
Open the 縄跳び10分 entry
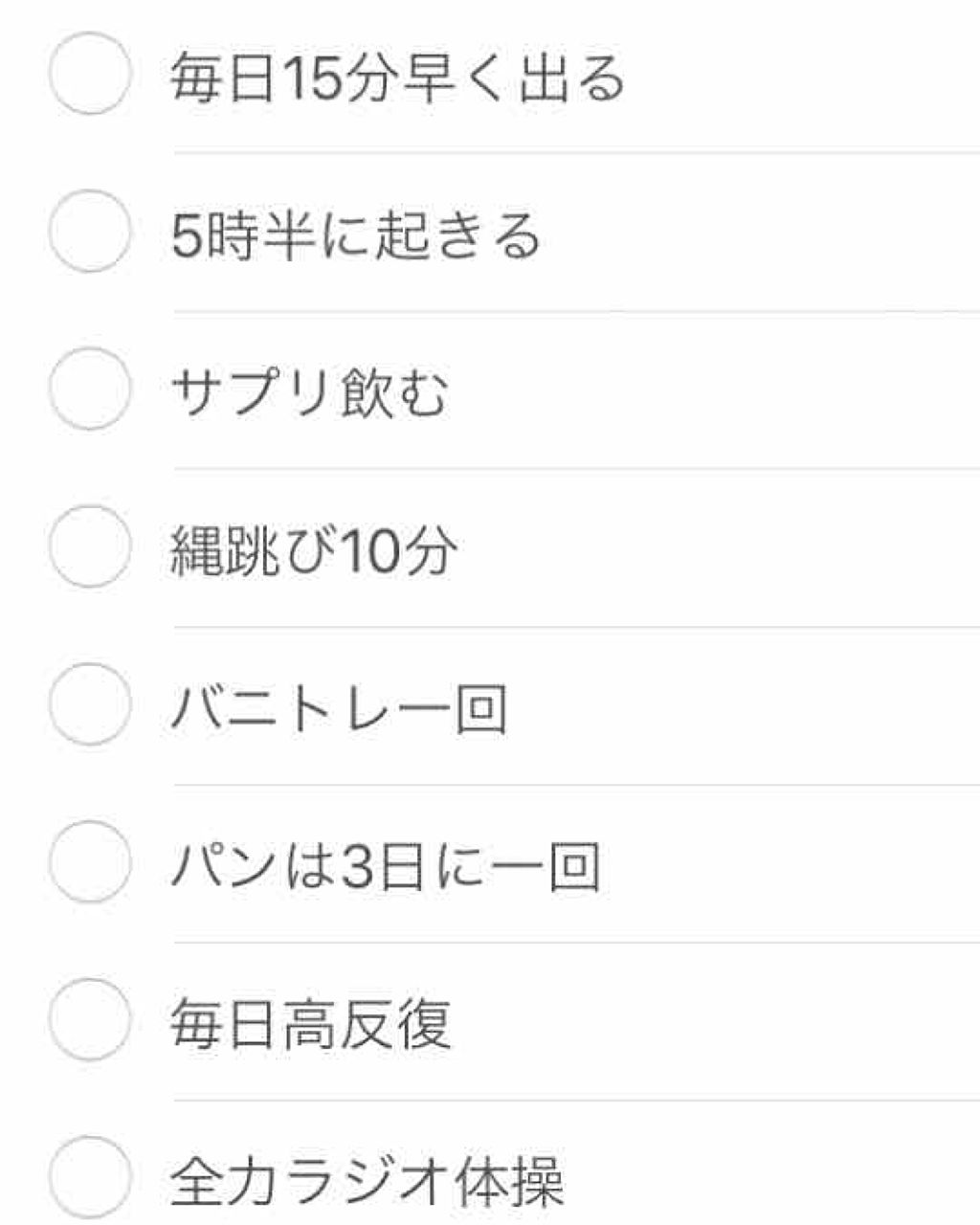pyautogui.click(x=316, y=550)
